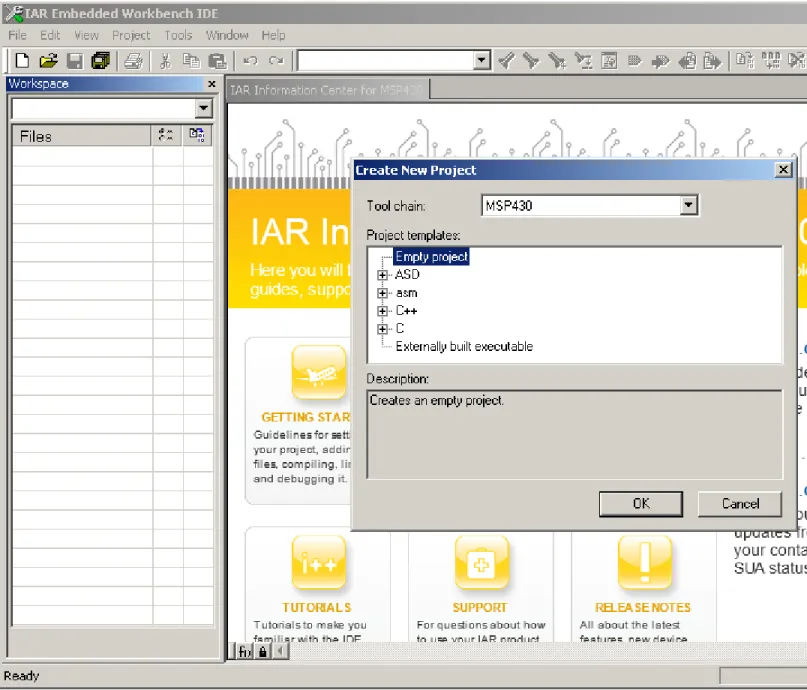807x690 pixels.
Task: Click the Find checkmark icon beside search box
Action: pos(506,61)
